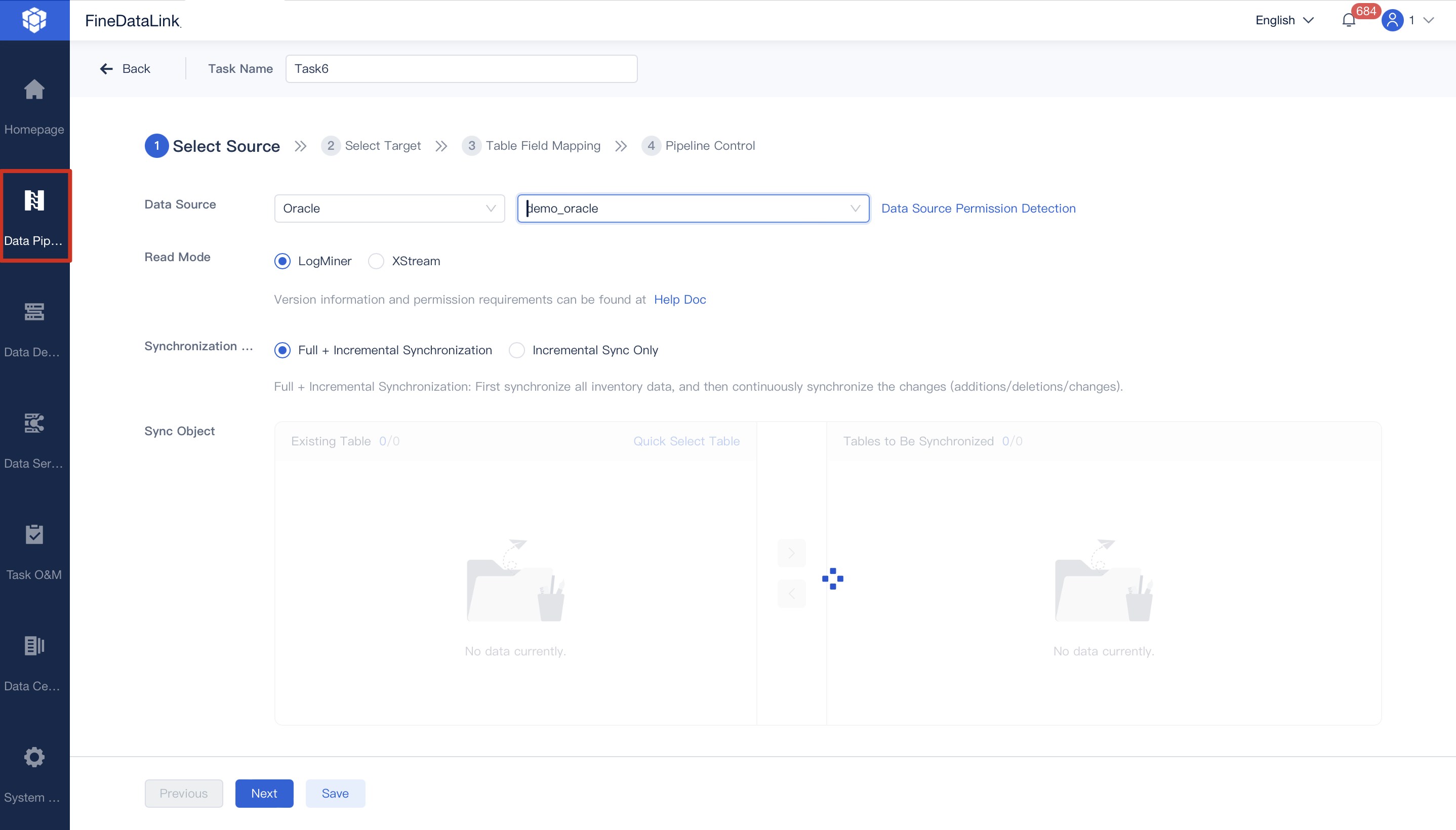Image resolution: width=1456 pixels, height=830 pixels.
Task: Select XStream read mode
Action: click(x=376, y=261)
